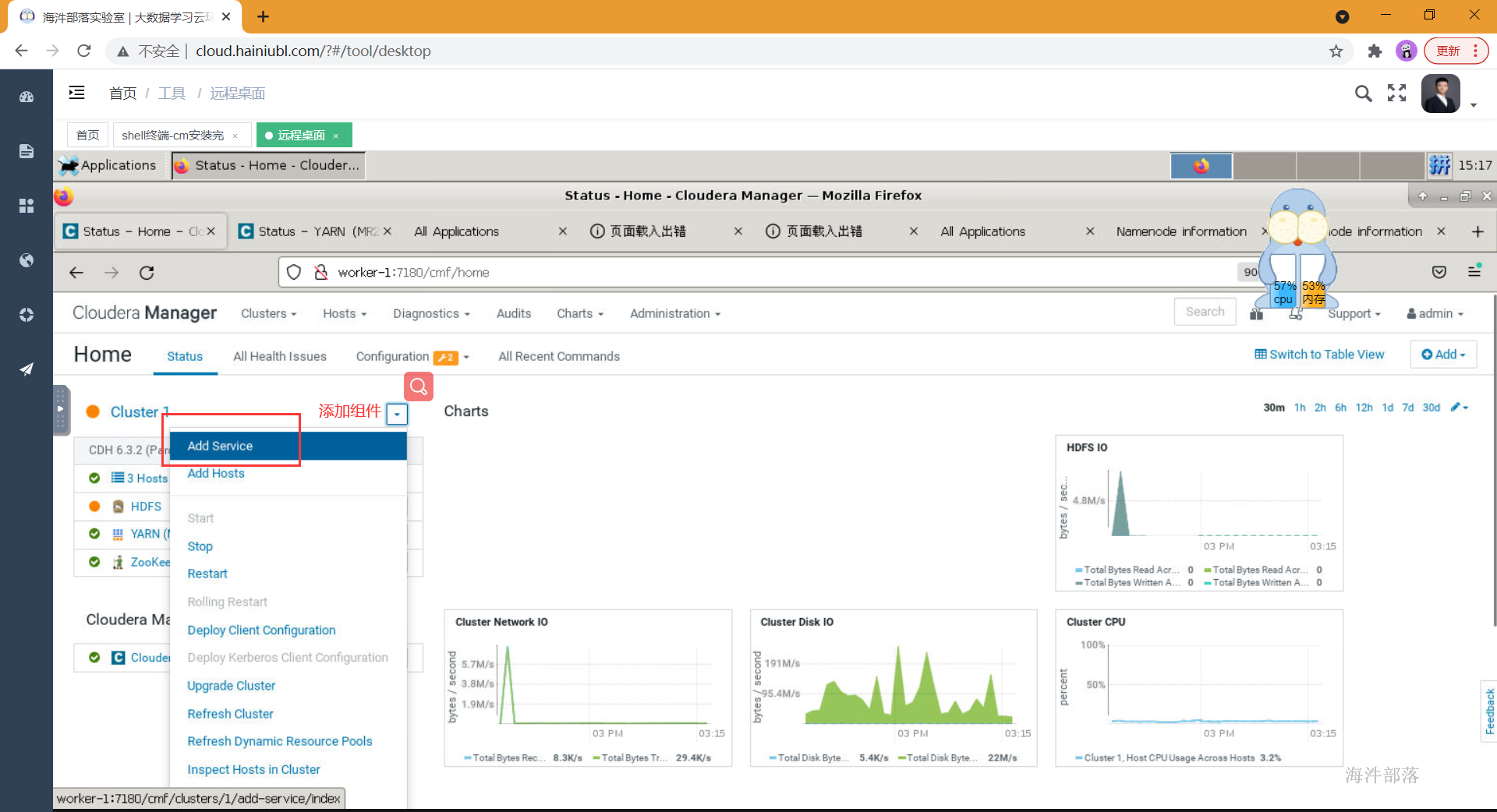The width and height of the screenshot is (1497, 812).
Task: Expand the Clusters dropdown menu
Action: pyautogui.click(x=269, y=313)
